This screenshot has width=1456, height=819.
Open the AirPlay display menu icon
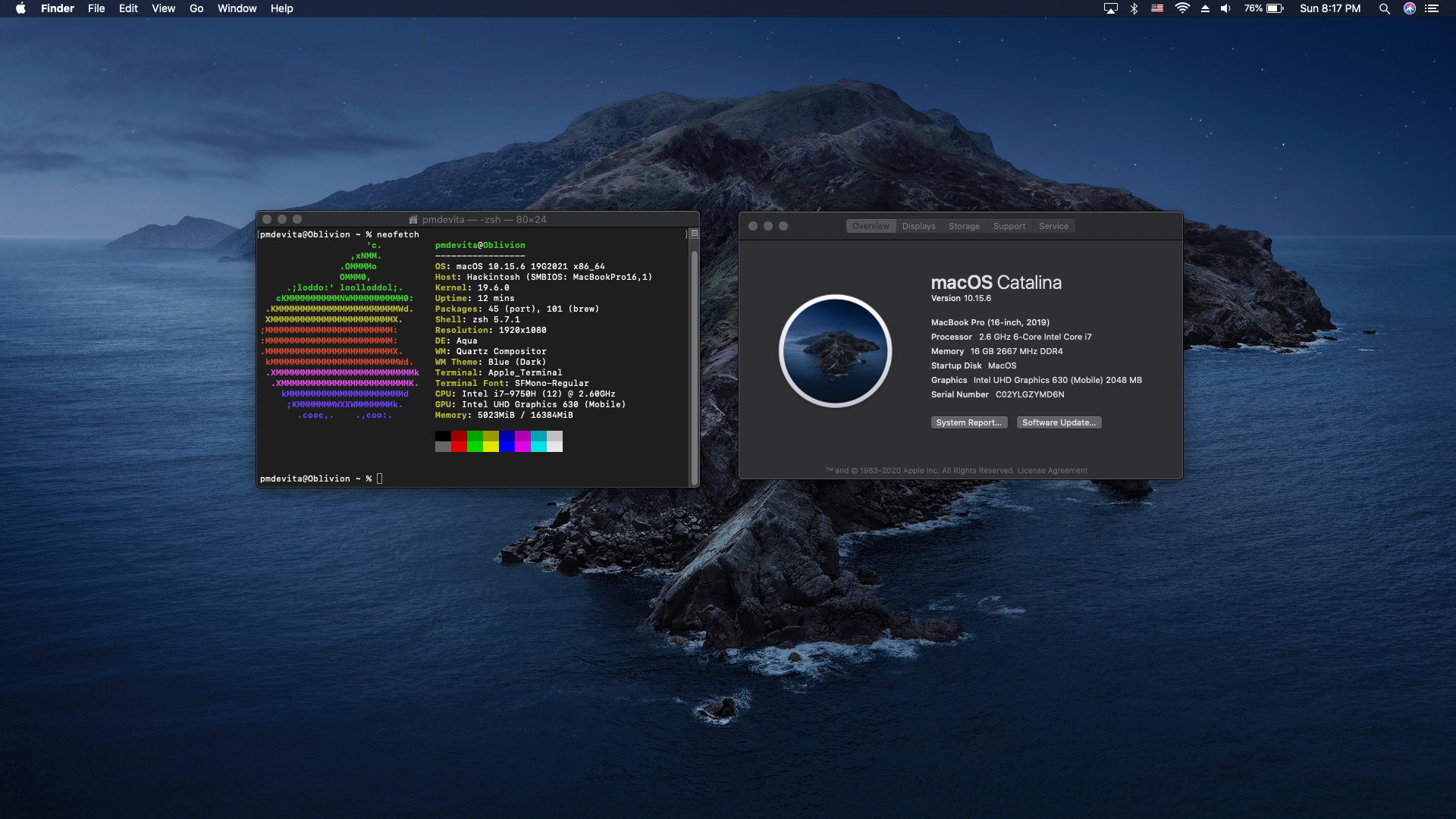coord(1111,8)
